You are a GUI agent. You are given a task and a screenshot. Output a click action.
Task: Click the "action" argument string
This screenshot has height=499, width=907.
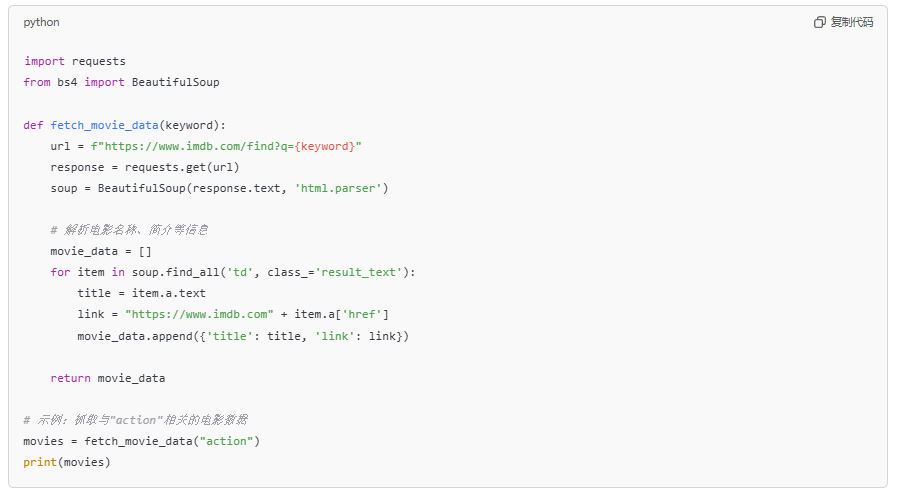pos(226,442)
